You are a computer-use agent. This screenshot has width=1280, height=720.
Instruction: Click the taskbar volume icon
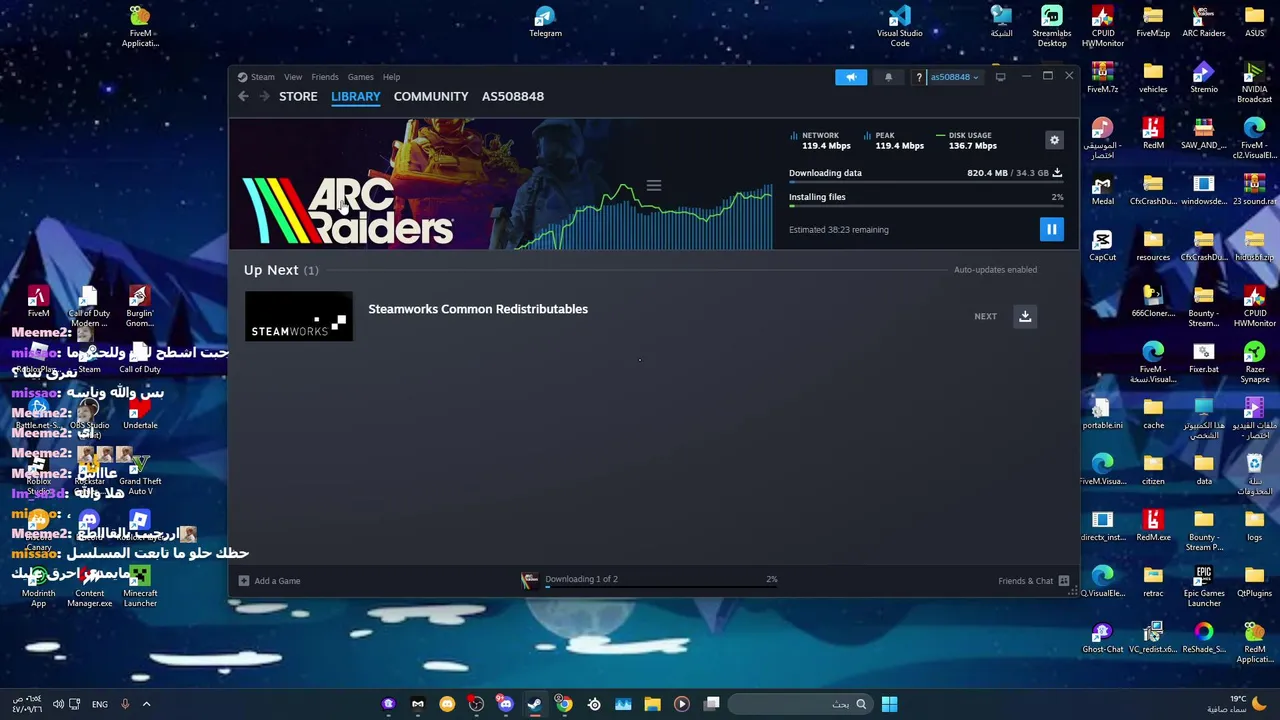(58, 704)
